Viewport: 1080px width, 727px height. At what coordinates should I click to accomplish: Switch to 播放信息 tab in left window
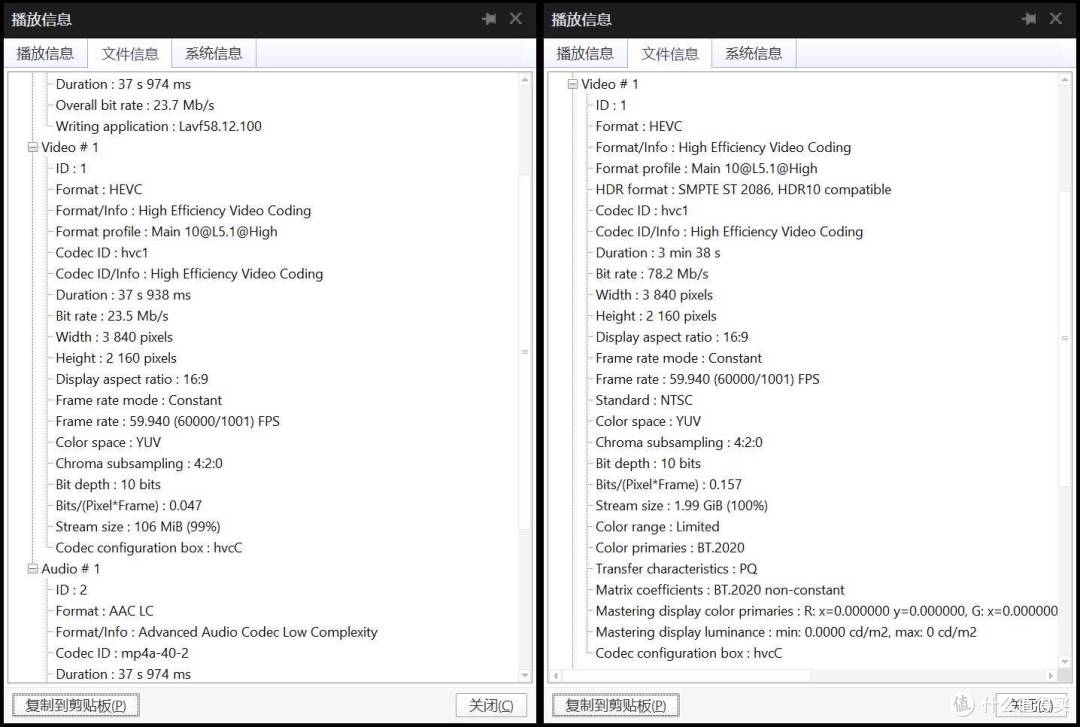click(x=45, y=54)
